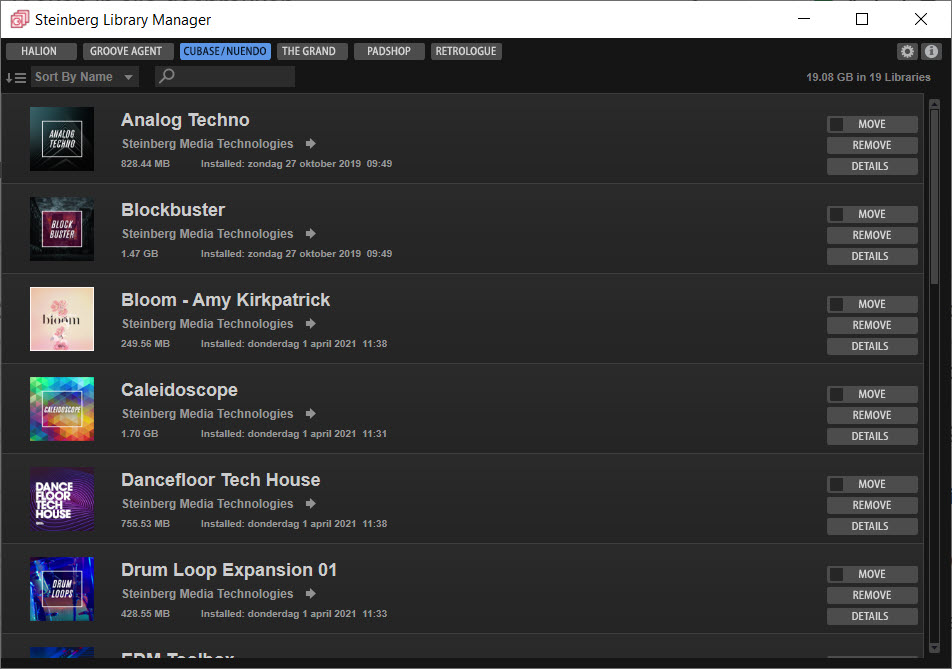Click the Dancefloor Tech House title
The height and width of the screenshot is (669, 952).
click(220, 480)
